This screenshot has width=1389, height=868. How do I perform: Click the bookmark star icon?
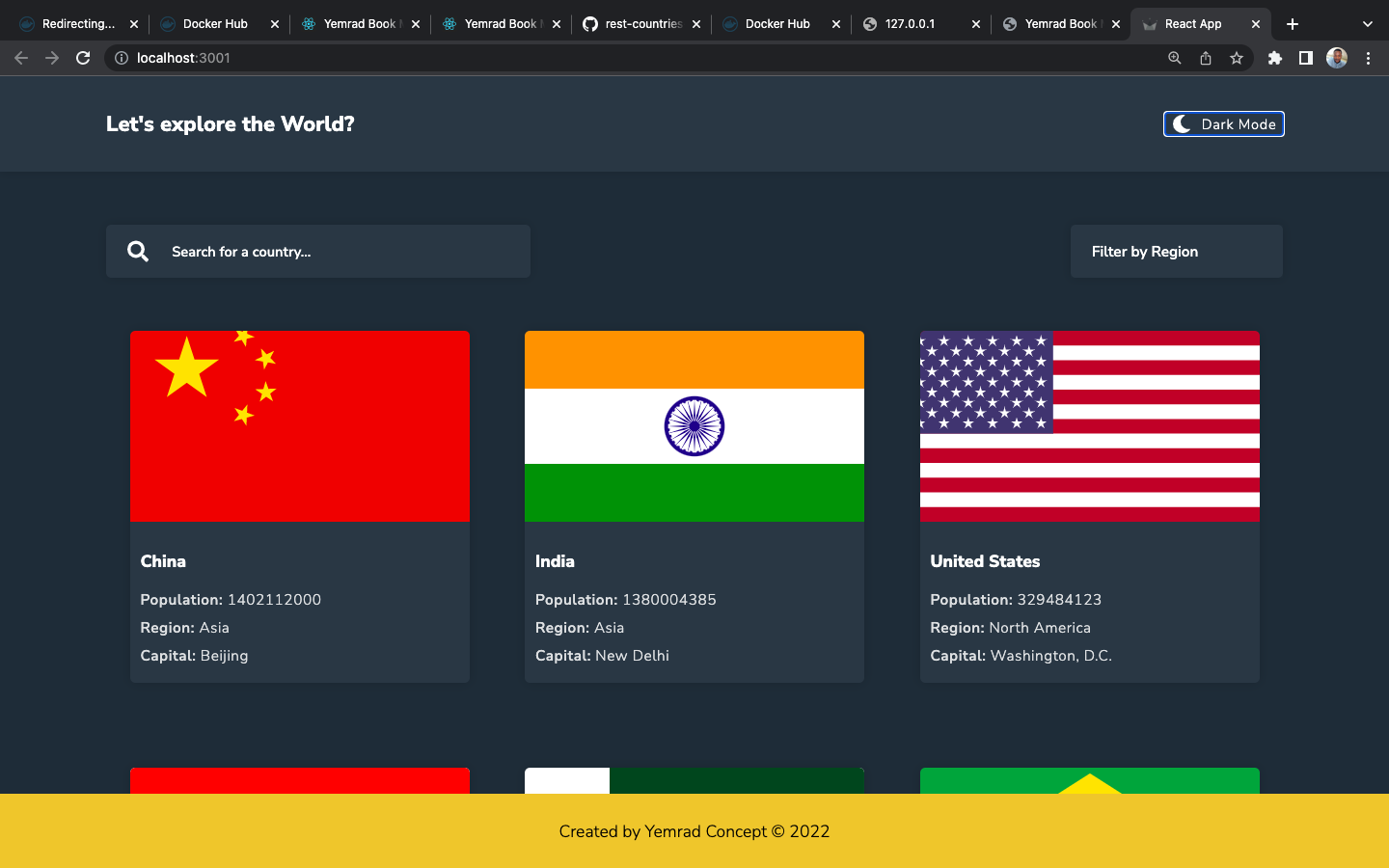coord(1236,58)
